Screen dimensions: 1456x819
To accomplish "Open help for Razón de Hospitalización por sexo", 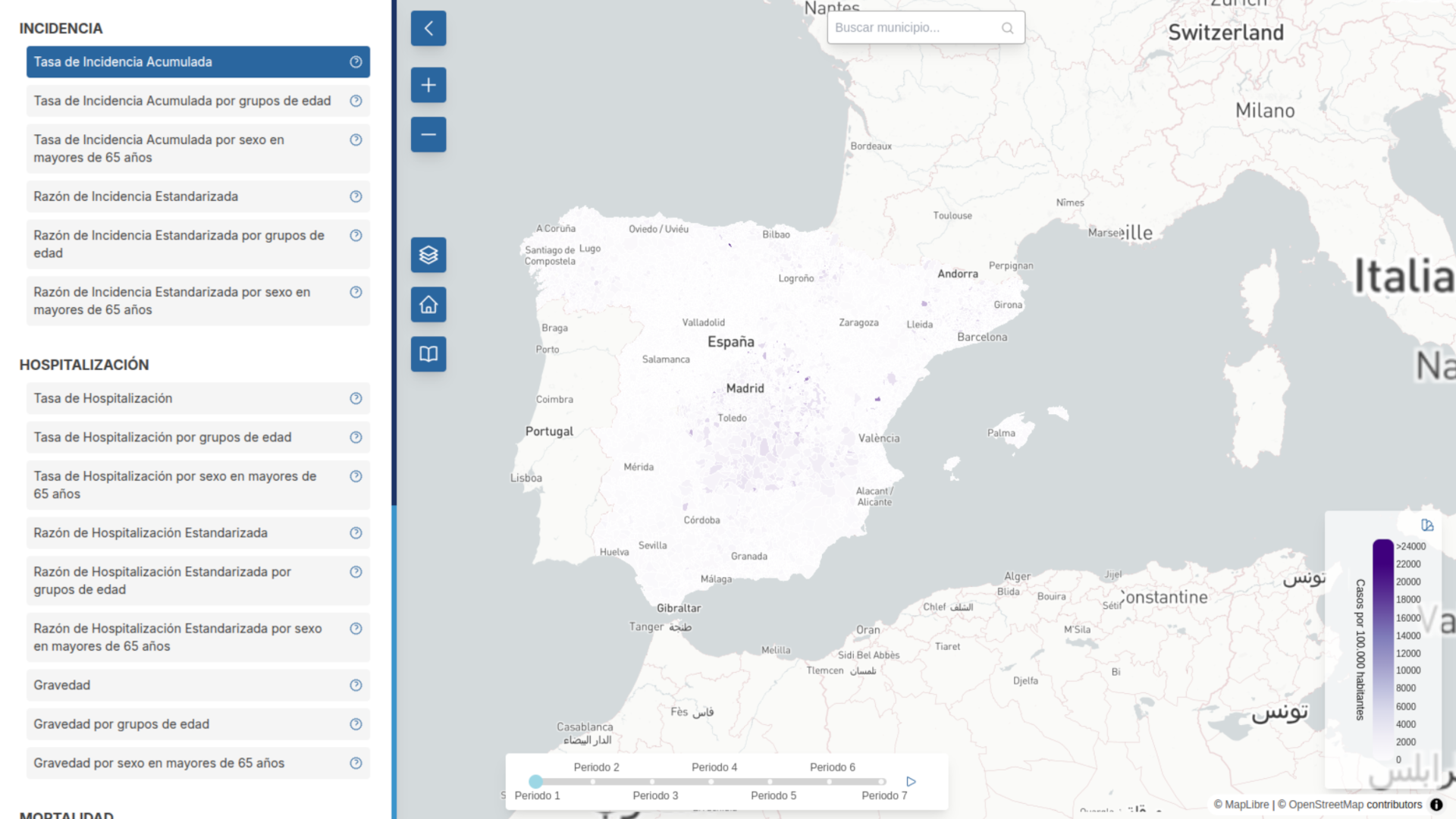I will [x=356, y=629].
